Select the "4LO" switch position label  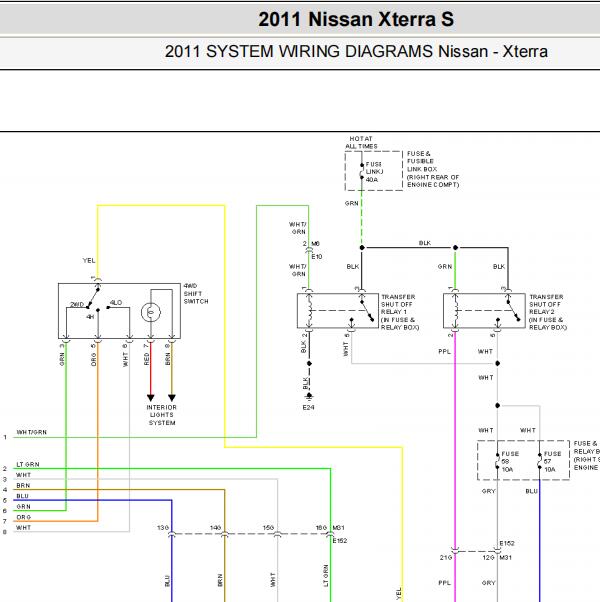116,303
